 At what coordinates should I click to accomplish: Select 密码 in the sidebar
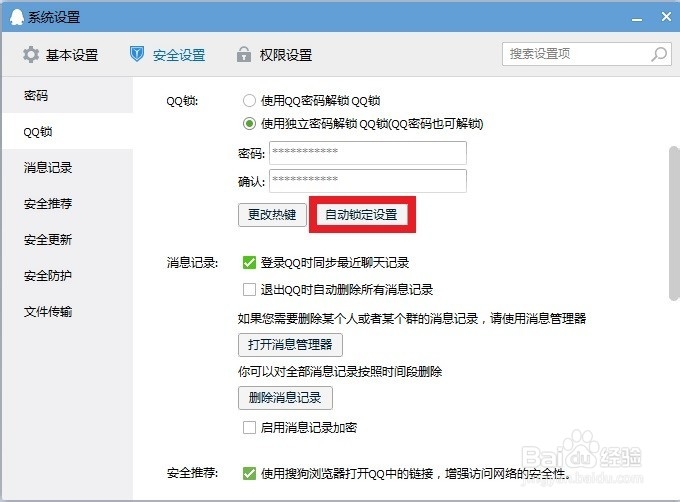[68, 95]
